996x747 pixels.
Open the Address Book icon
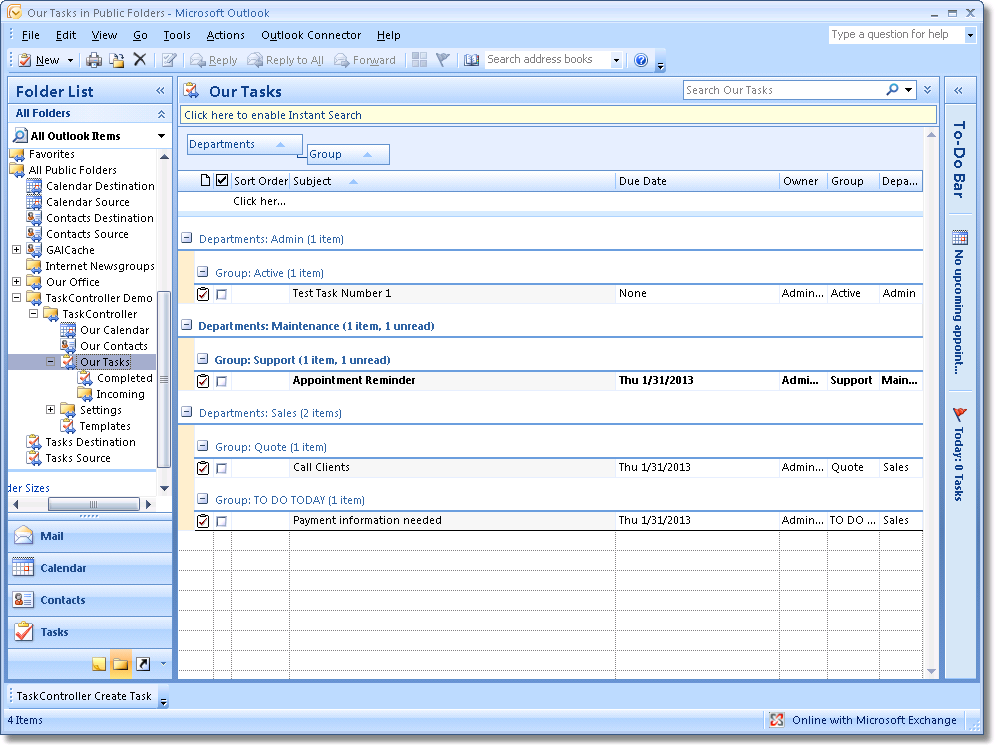coord(472,60)
